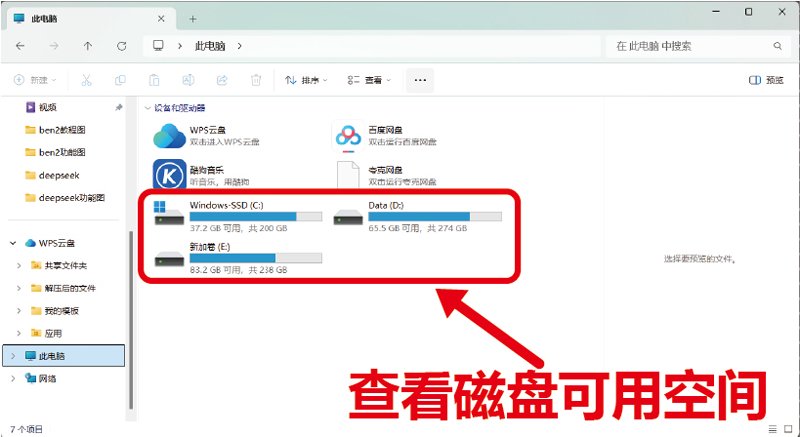Add a new tab with plus button
This screenshot has height=437, width=800.
click(193, 18)
